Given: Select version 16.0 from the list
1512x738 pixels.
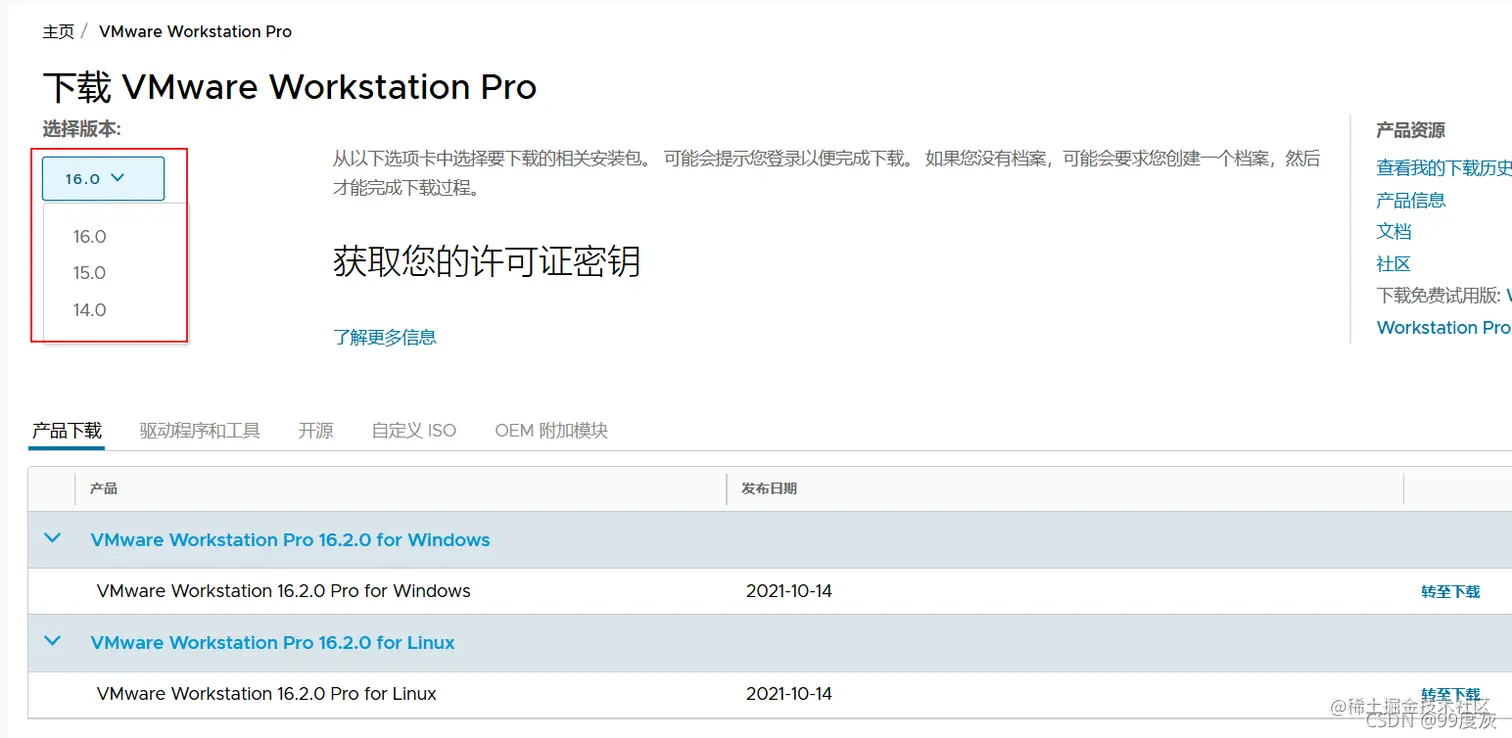Looking at the screenshot, I should point(89,237).
